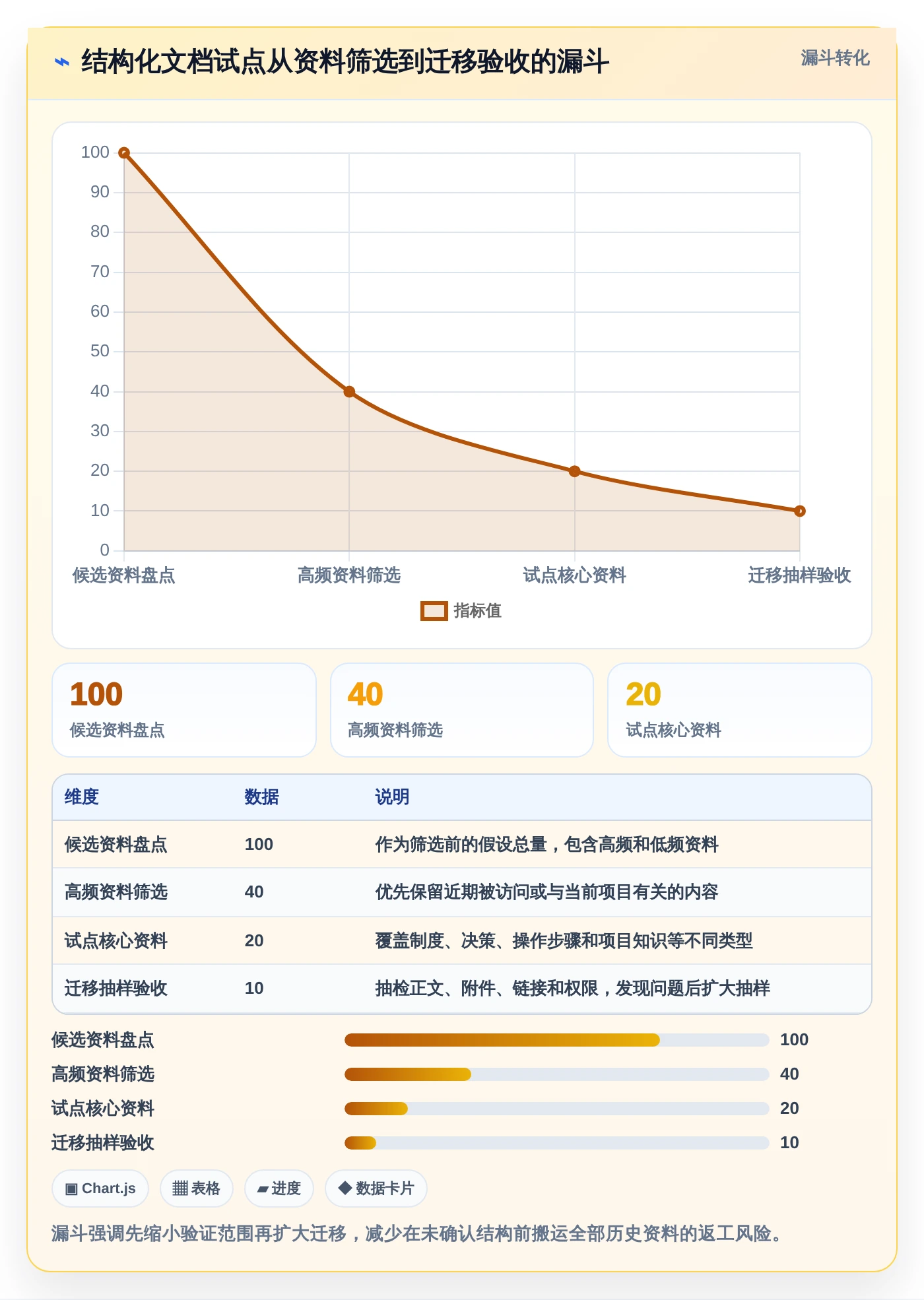This screenshot has width=924, height=1300.
Task: Click the Chart.js tag chip
Action: (x=100, y=1188)
